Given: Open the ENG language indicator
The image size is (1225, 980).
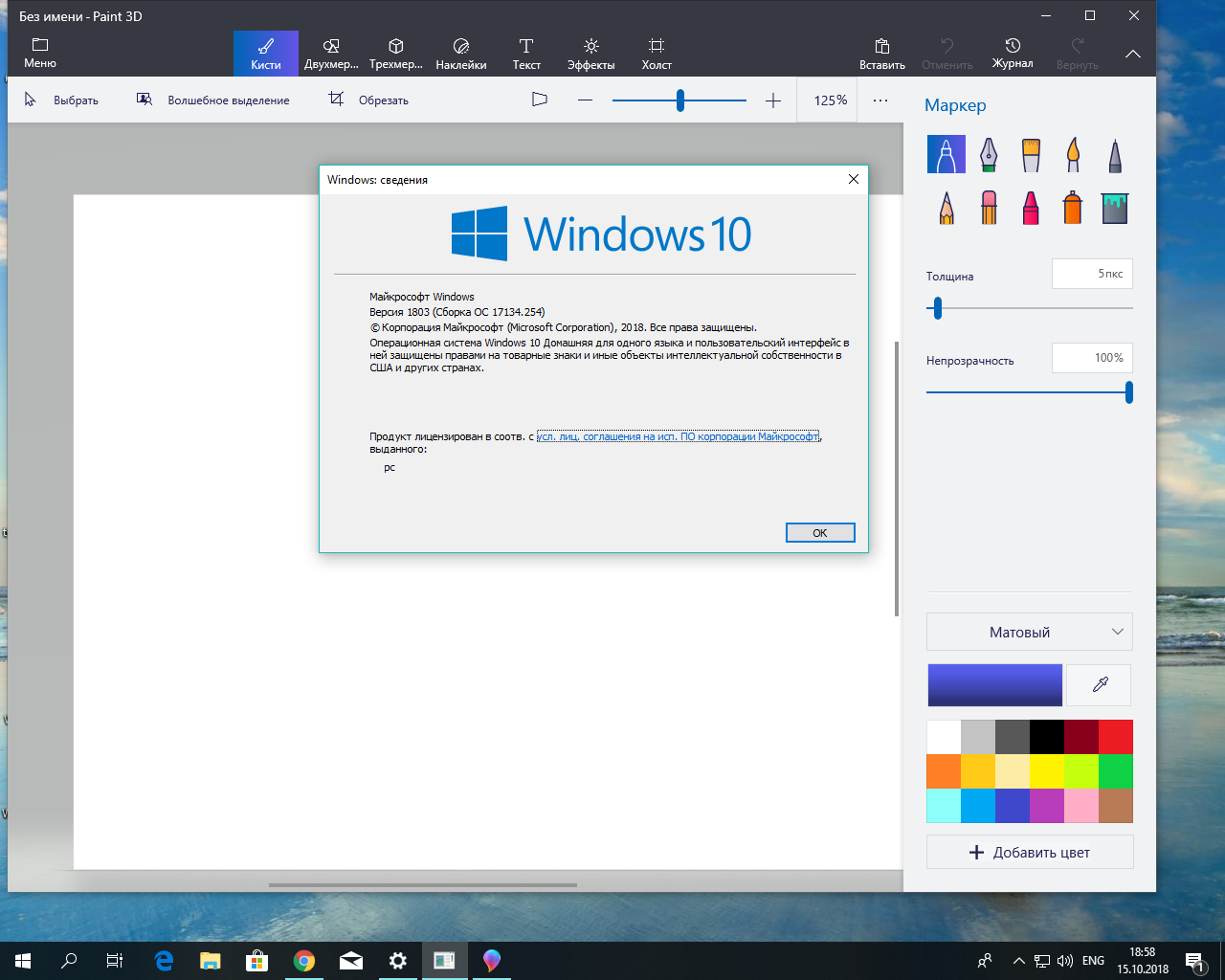Looking at the screenshot, I should [1093, 961].
